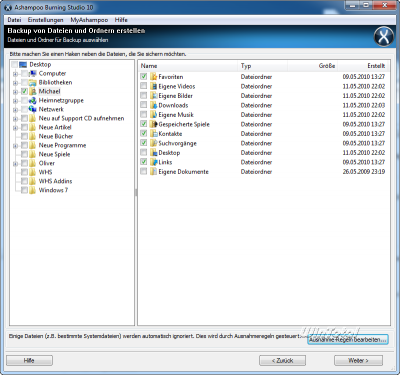Click the Links folder icon

tap(153, 162)
